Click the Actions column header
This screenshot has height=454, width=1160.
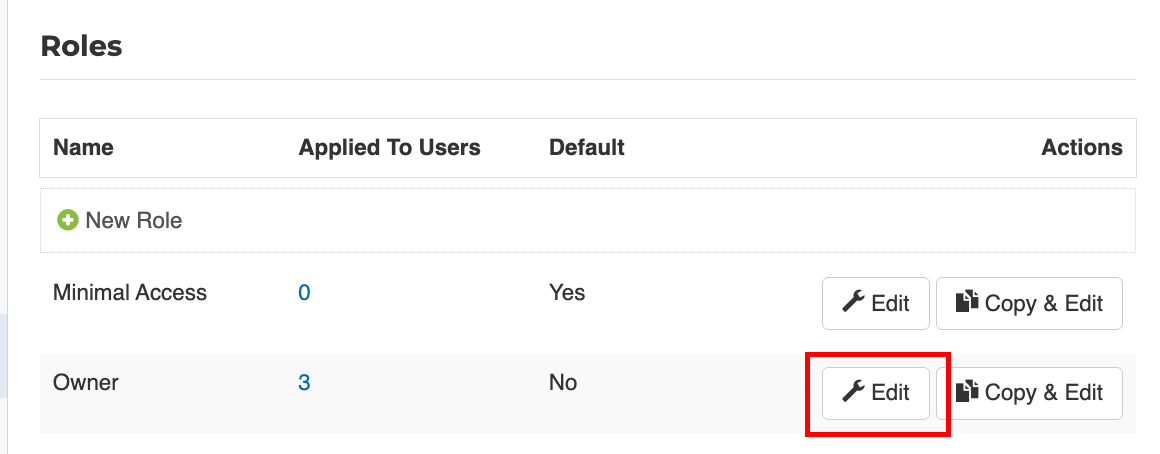tap(1082, 148)
